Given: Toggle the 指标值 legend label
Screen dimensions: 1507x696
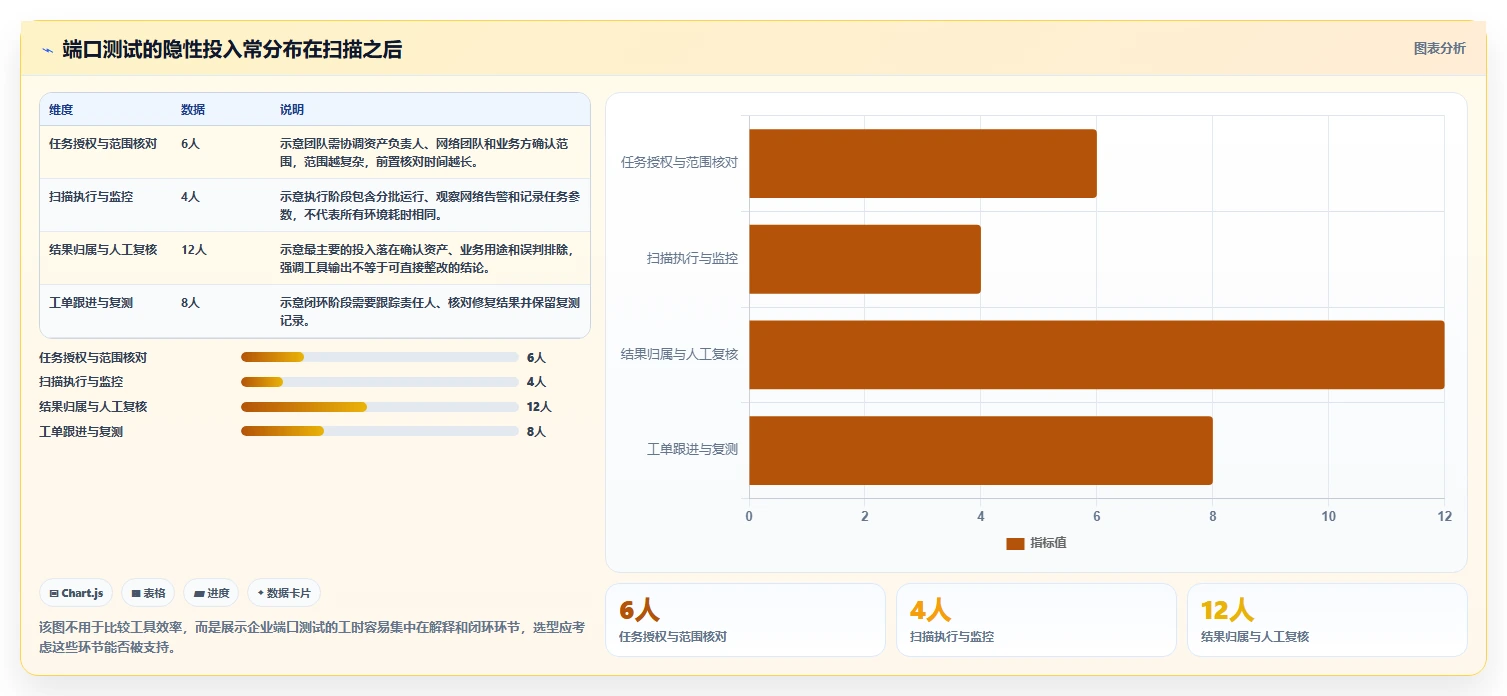Looking at the screenshot, I should (1048, 543).
